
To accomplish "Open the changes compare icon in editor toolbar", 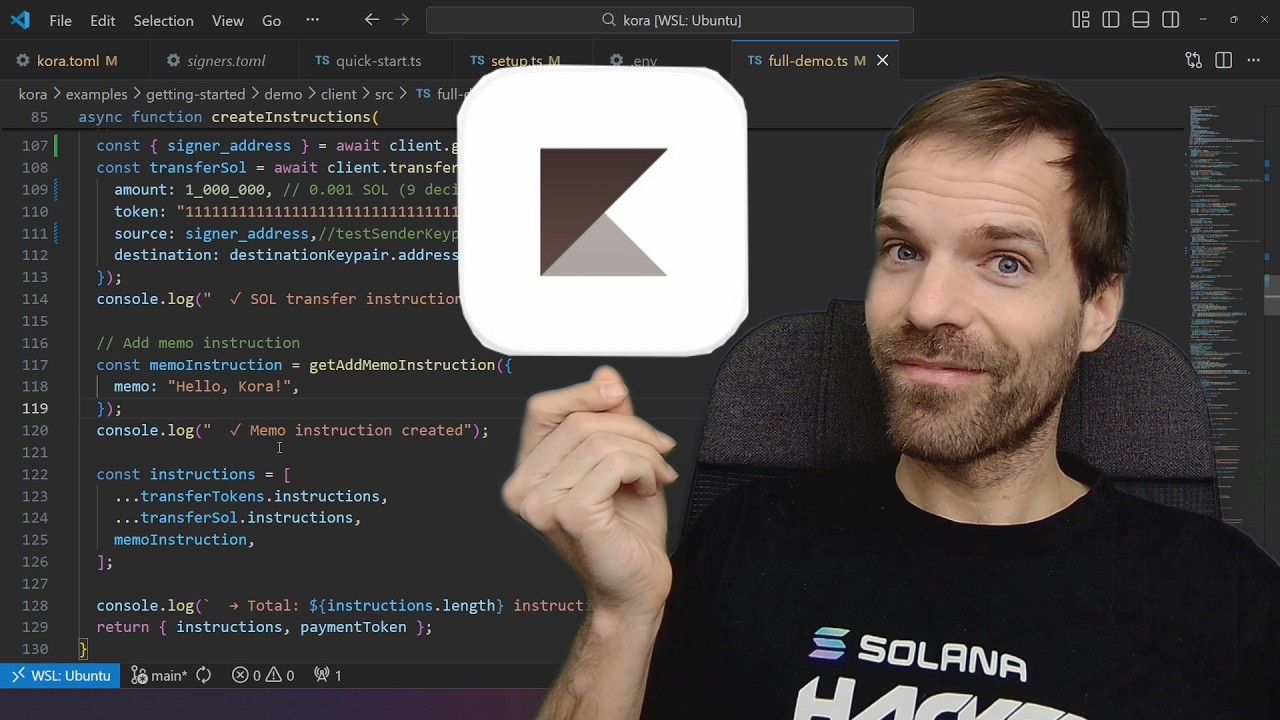I will (1193, 61).
